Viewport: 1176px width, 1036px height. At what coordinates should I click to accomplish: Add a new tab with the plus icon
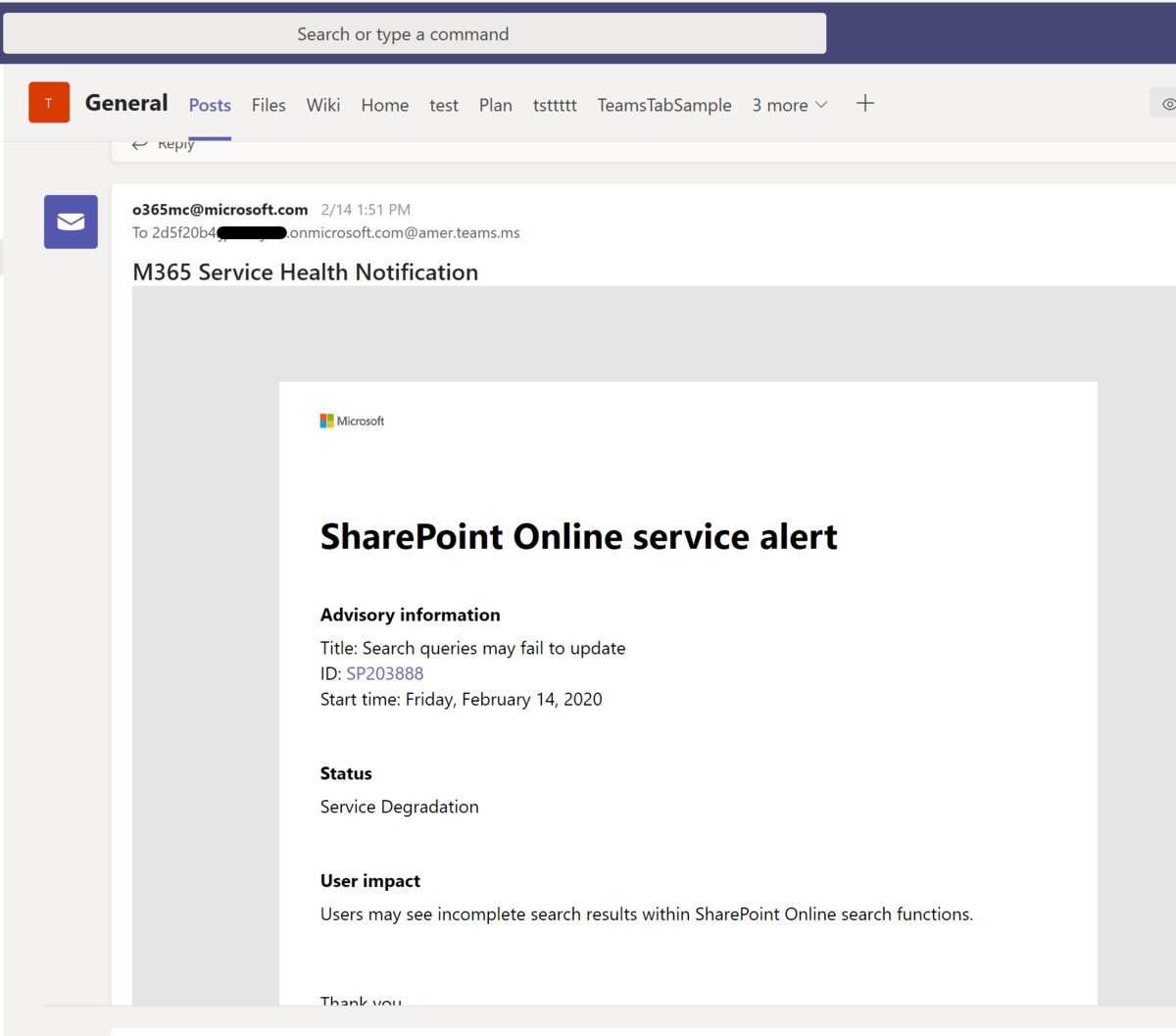[864, 104]
